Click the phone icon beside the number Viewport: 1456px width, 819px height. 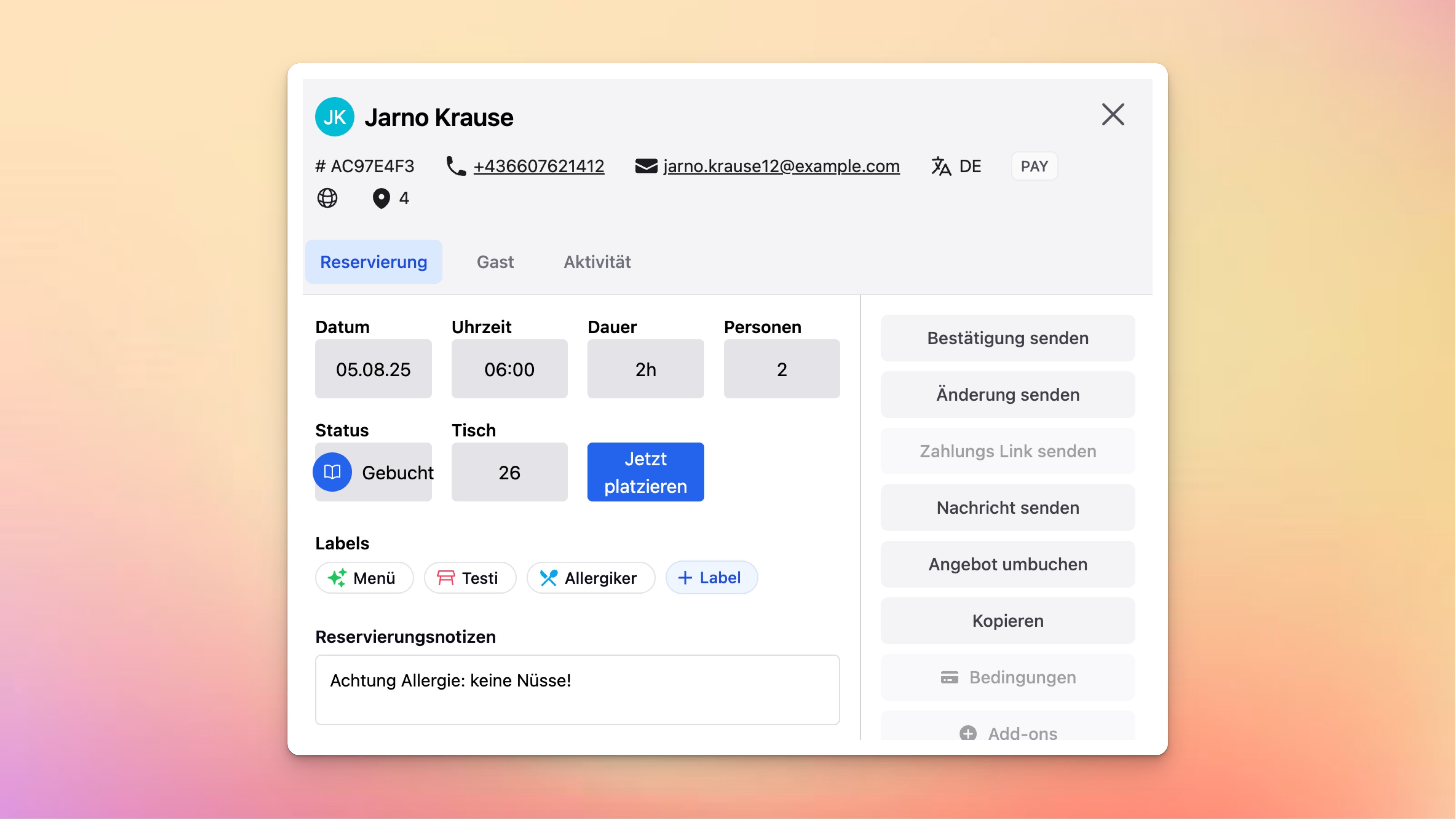click(455, 166)
